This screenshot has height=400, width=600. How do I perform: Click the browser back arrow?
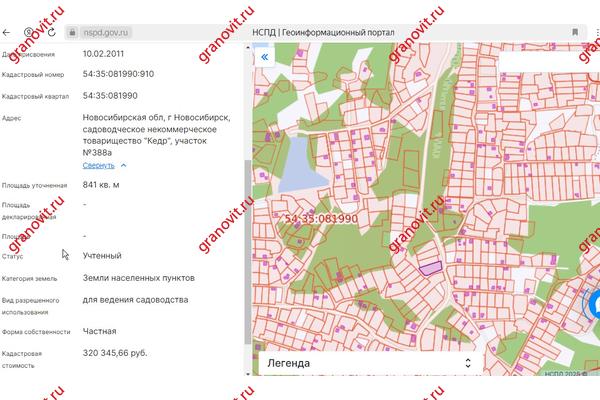click(x=7, y=32)
